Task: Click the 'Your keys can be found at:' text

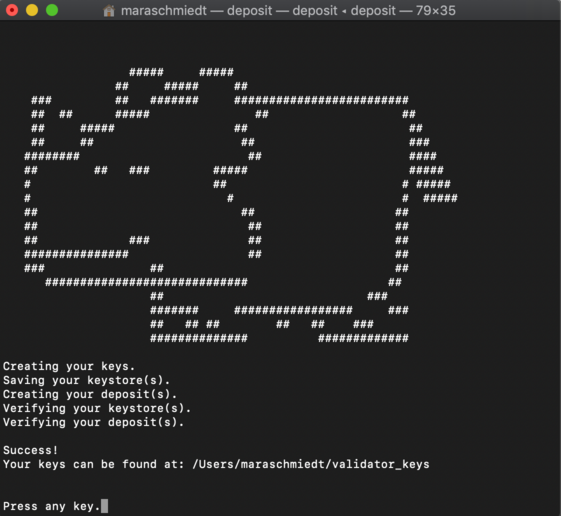Action: 93,464
